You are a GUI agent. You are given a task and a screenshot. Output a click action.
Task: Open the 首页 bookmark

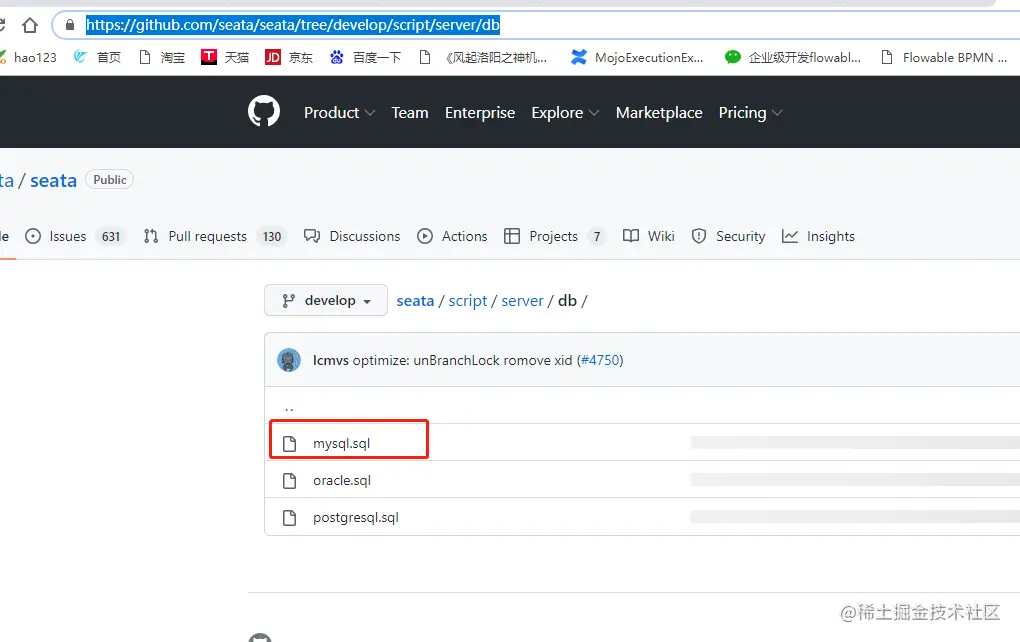pyautogui.click(x=98, y=57)
